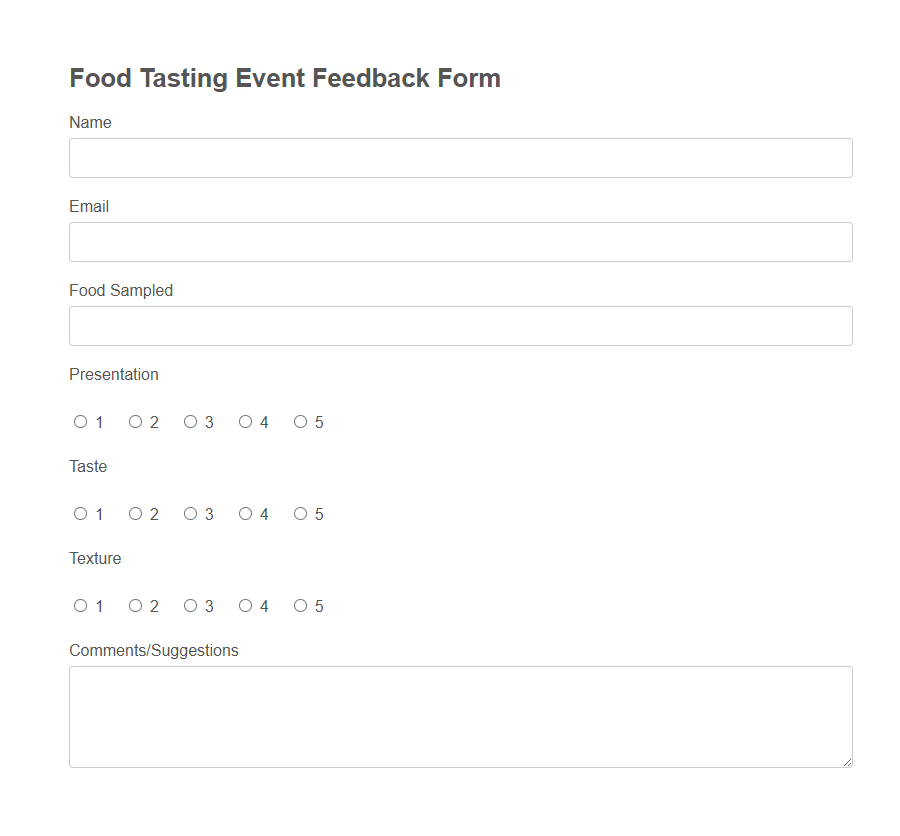Select rating 3 for Taste
900x836 pixels.
pos(190,513)
